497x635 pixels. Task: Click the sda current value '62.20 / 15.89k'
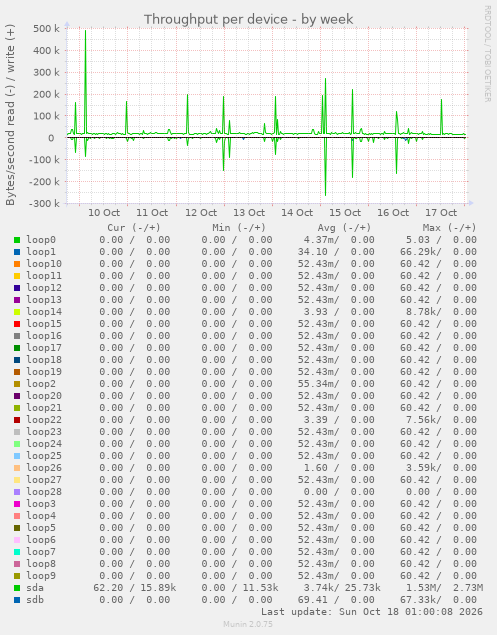(135, 588)
